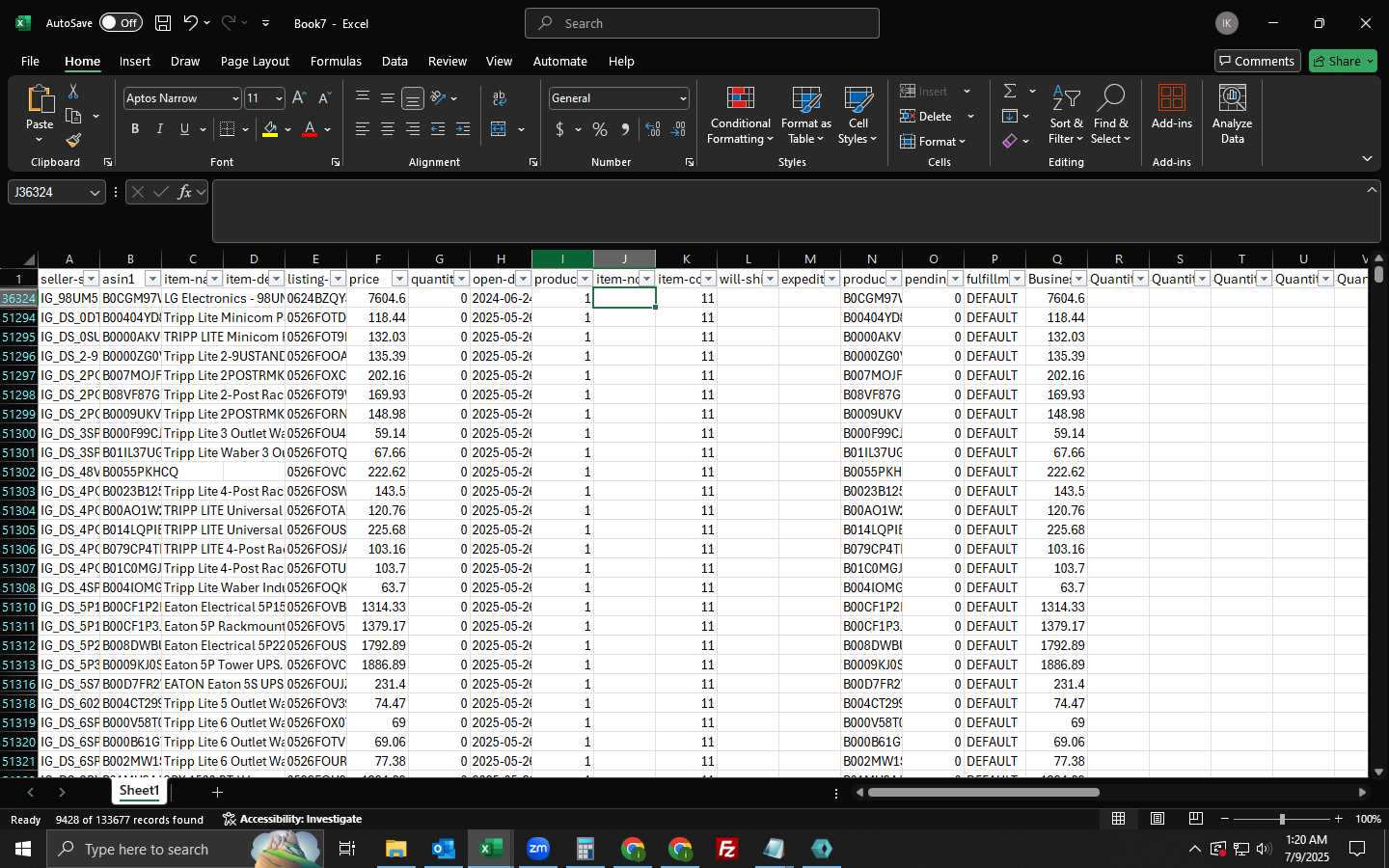
Task: Switch to the Review tab
Action: point(448,61)
